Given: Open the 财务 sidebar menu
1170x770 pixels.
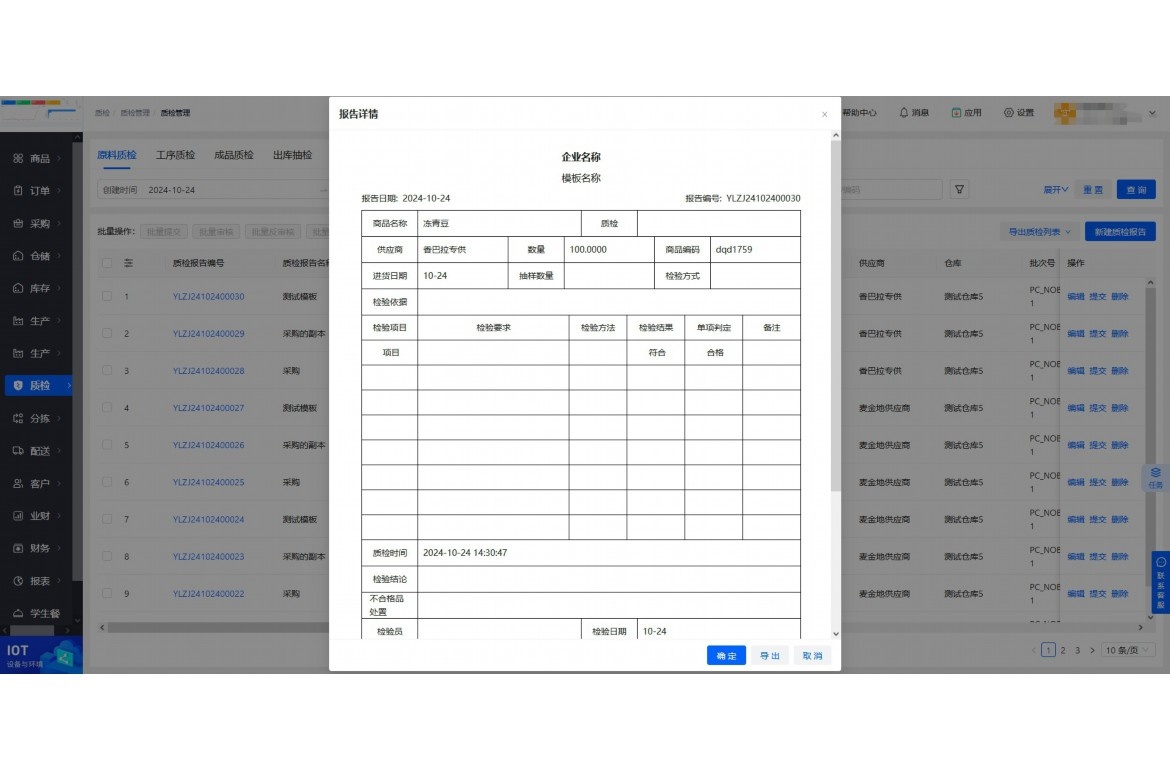Looking at the screenshot, I should tap(36, 548).
